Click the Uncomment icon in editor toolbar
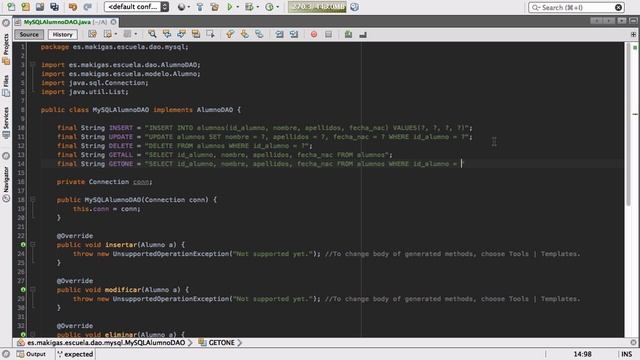This screenshot has width=640, height=360. click(363, 34)
